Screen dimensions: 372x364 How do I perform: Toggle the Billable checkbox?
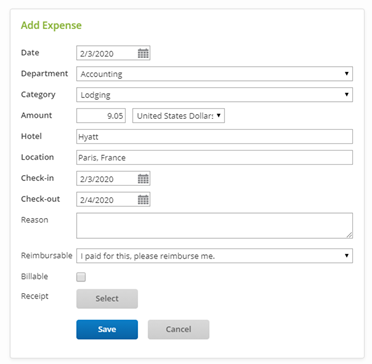(x=81, y=277)
